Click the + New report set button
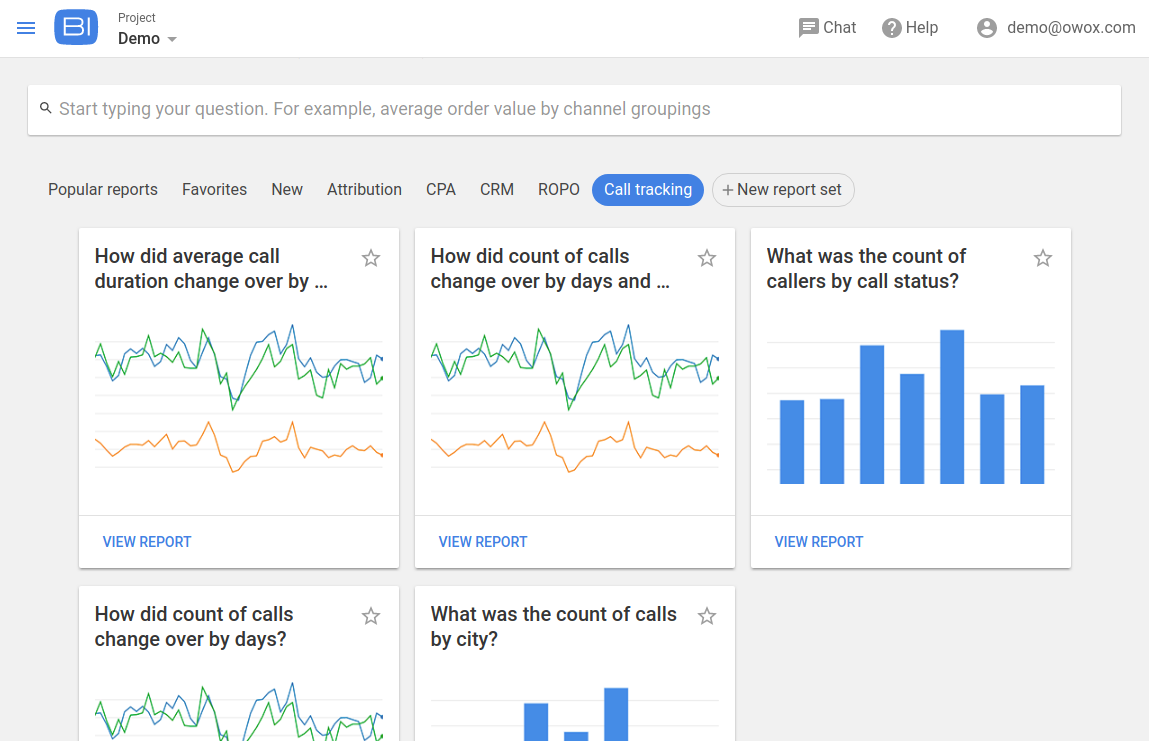1149x741 pixels. [x=783, y=190]
